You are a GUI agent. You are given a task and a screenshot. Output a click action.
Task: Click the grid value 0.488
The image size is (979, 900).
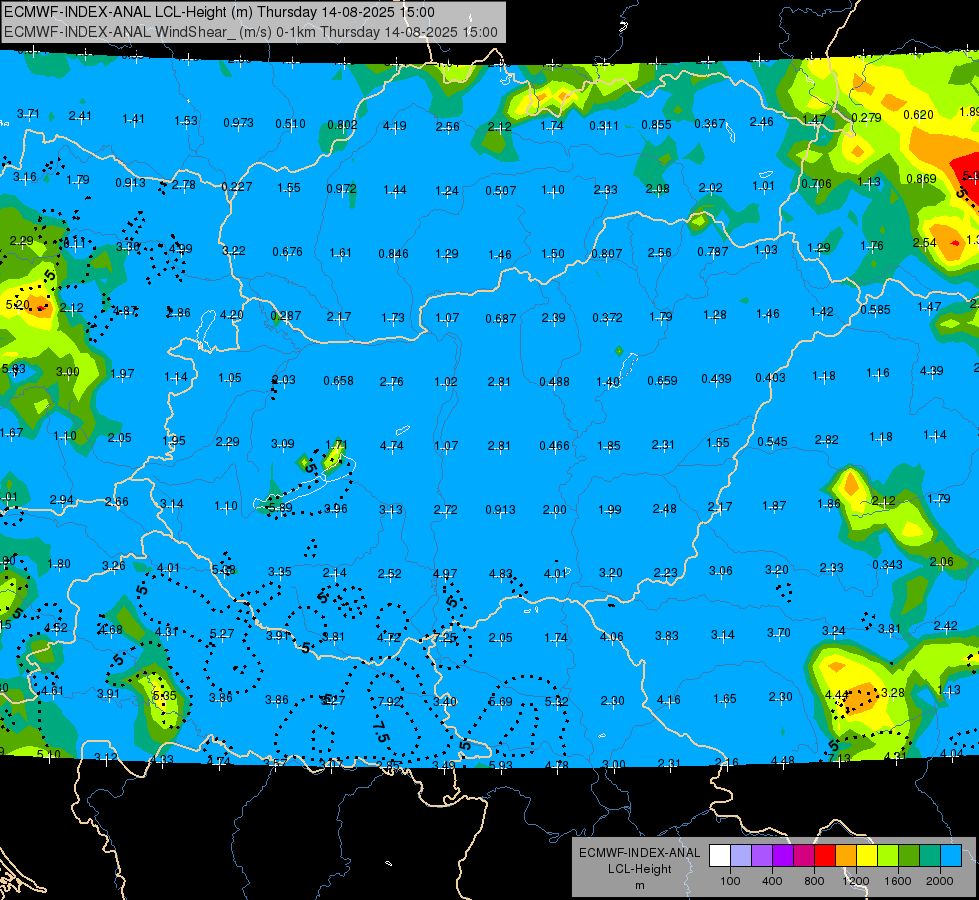coord(554,381)
